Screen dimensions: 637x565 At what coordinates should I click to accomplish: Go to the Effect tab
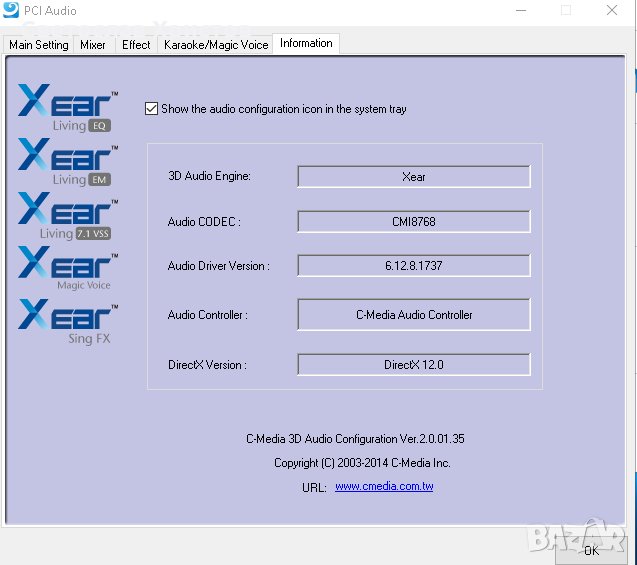tap(136, 45)
